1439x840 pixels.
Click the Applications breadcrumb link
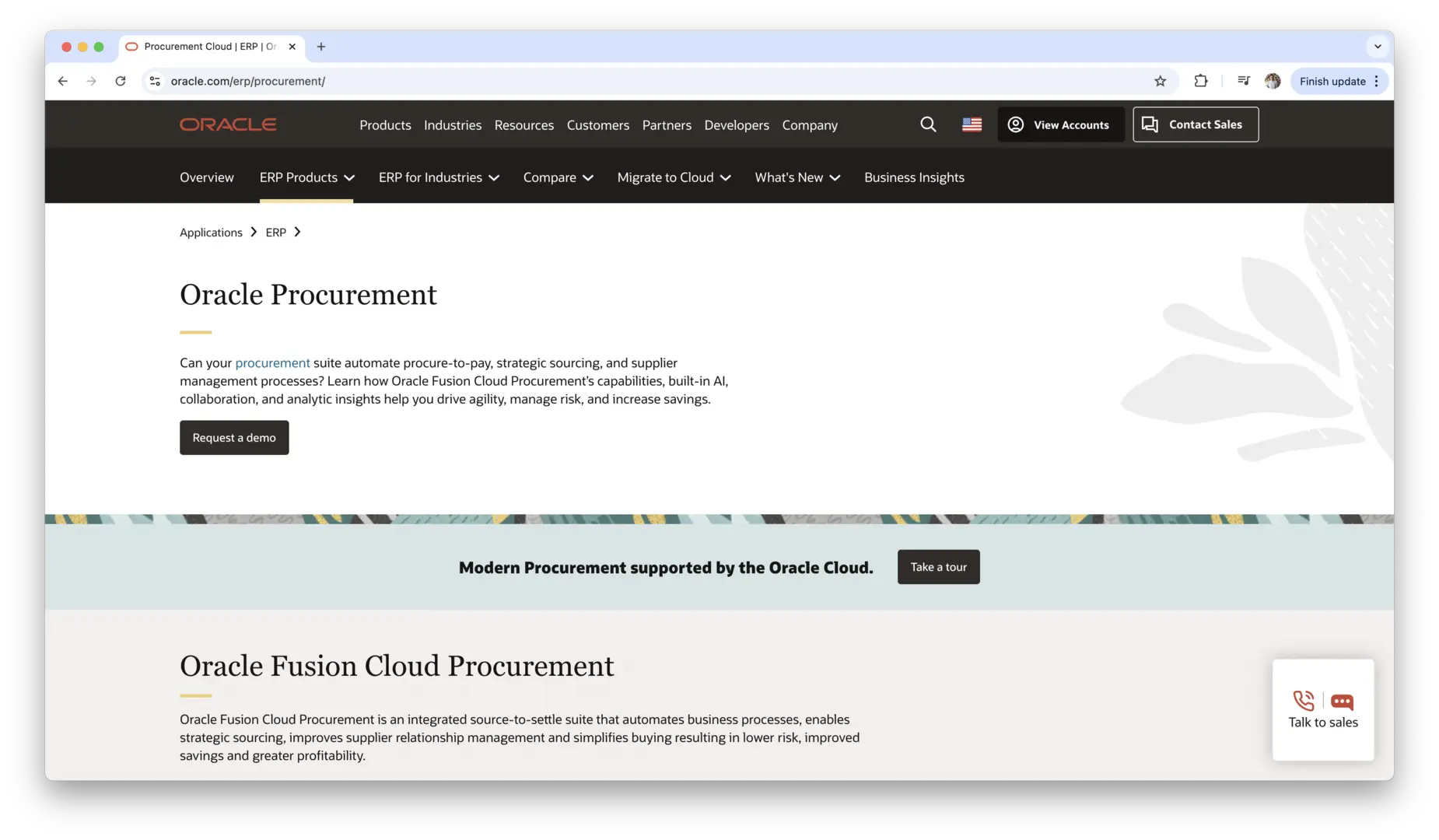click(x=211, y=233)
